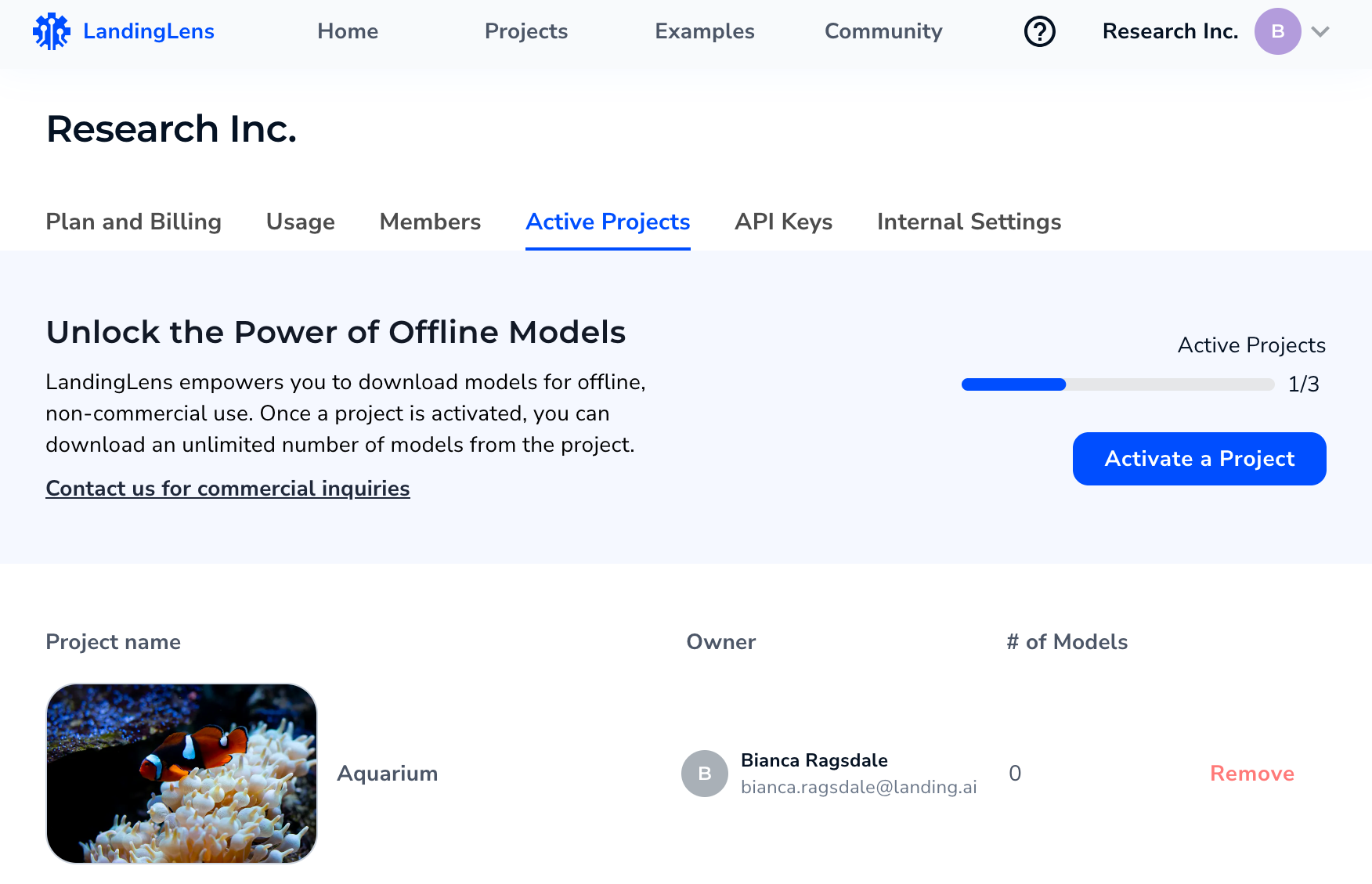This screenshot has height=884, width=1372.
Task: Remove the Aquarium project
Action: [x=1251, y=774]
